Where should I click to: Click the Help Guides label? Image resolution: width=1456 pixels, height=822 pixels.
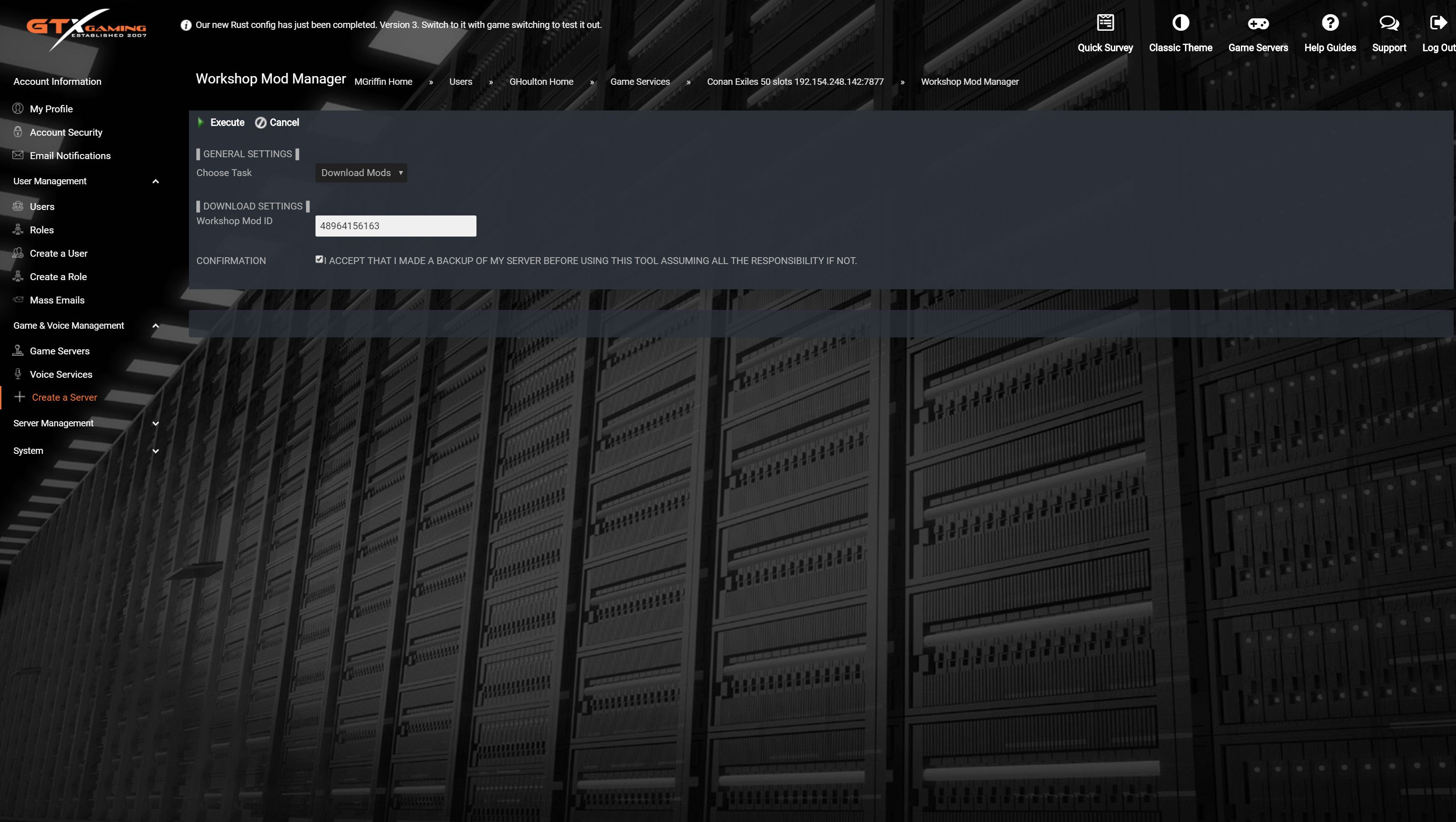point(1330,48)
